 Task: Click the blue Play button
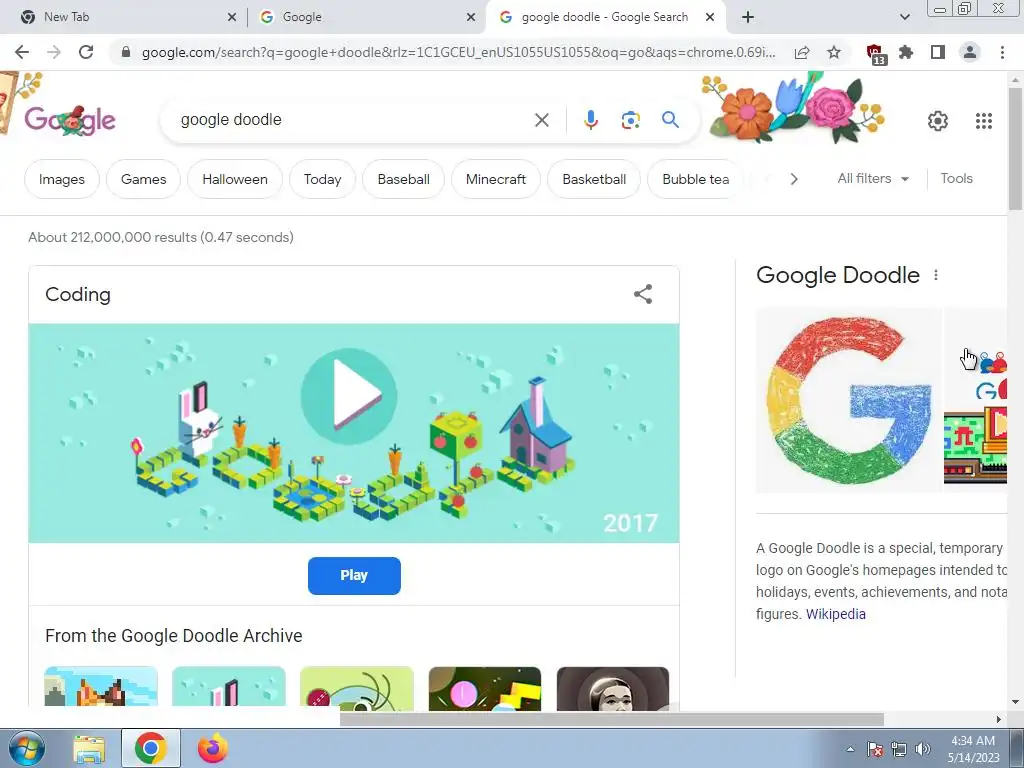coord(354,575)
